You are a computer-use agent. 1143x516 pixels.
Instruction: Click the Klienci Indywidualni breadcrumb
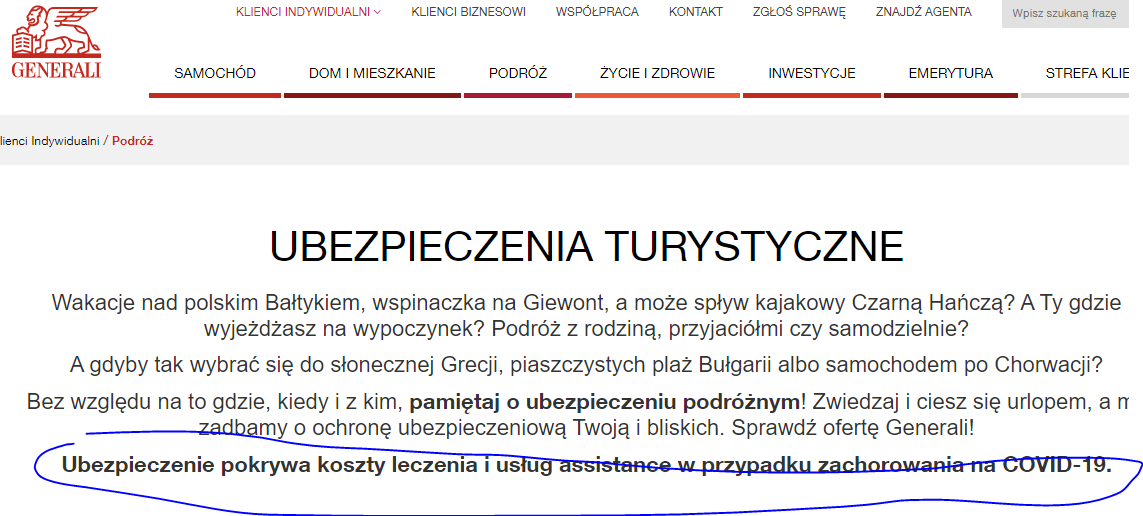click(50, 141)
